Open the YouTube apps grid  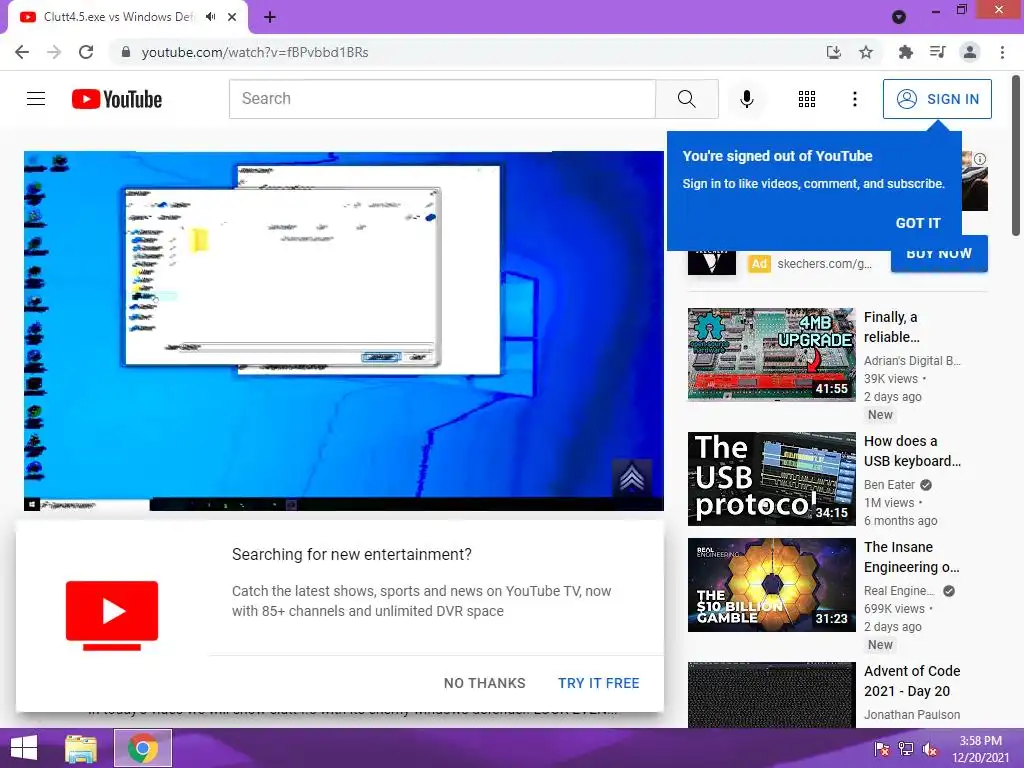coord(807,99)
